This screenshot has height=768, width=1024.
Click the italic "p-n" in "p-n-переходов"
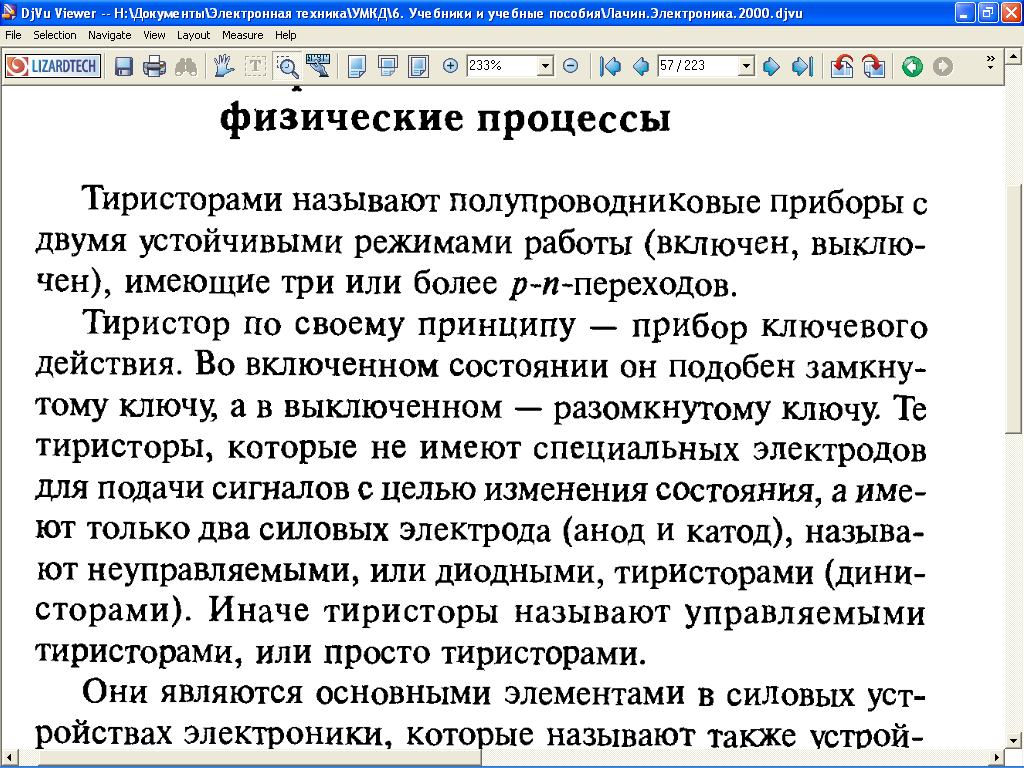pyautogui.click(x=535, y=285)
